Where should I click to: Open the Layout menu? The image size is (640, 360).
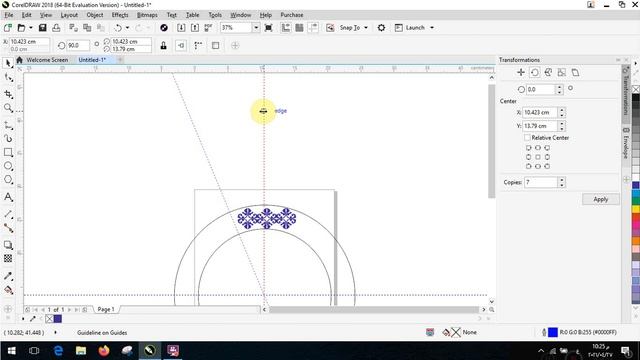point(69,15)
